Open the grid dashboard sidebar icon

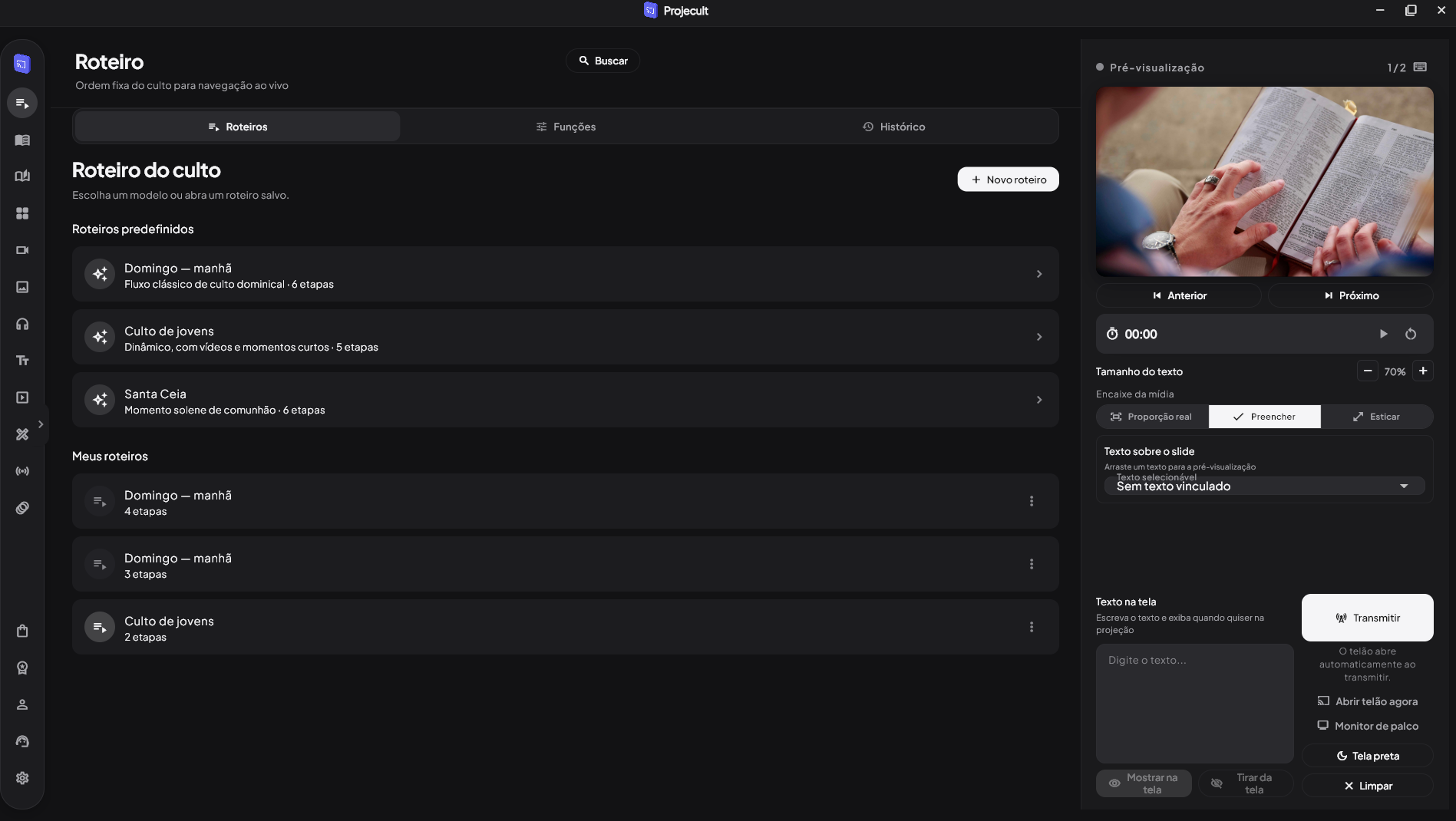(x=22, y=213)
